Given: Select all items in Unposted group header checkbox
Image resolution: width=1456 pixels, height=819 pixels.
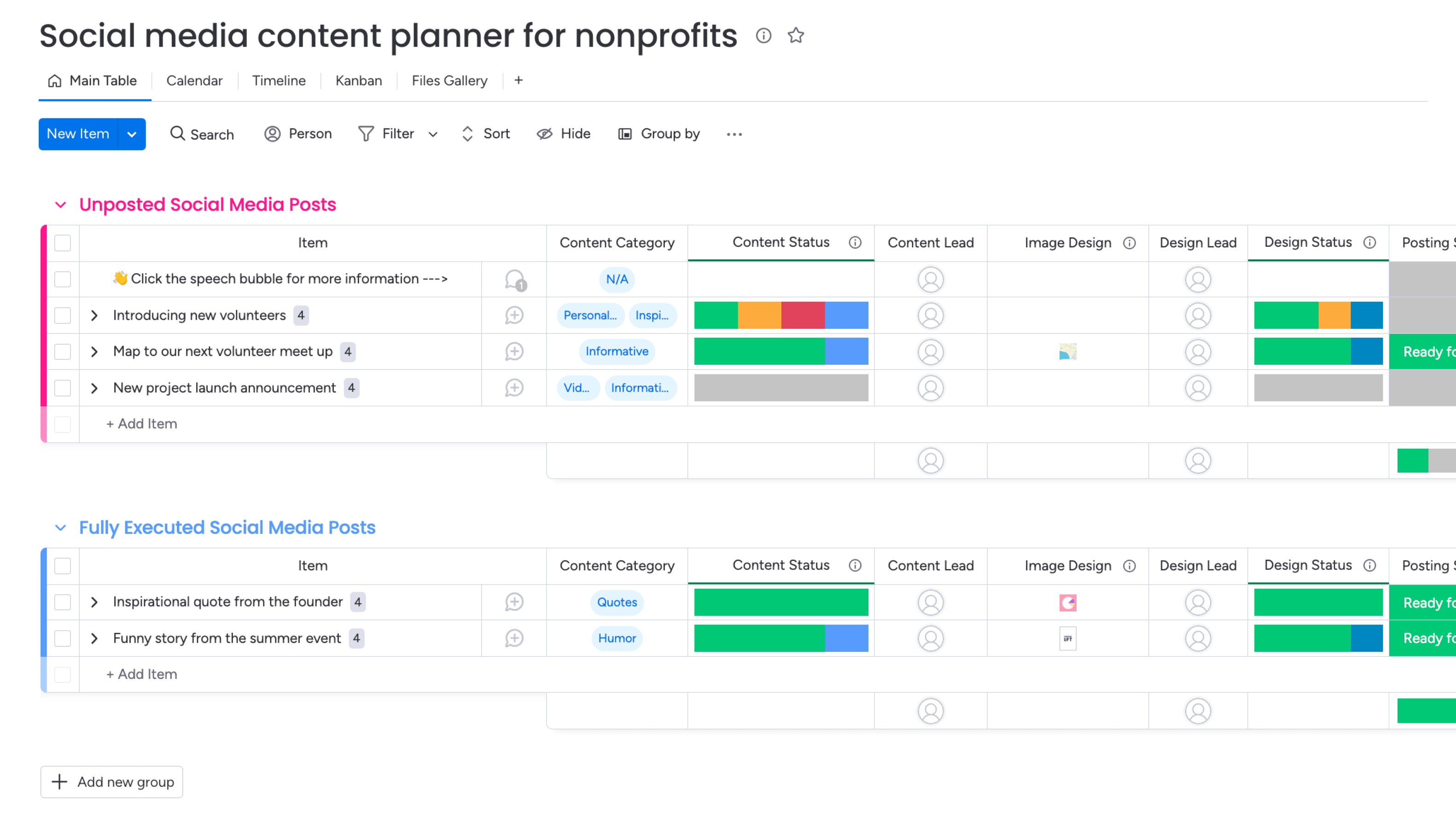Looking at the screenshot, I should [63, 243].
